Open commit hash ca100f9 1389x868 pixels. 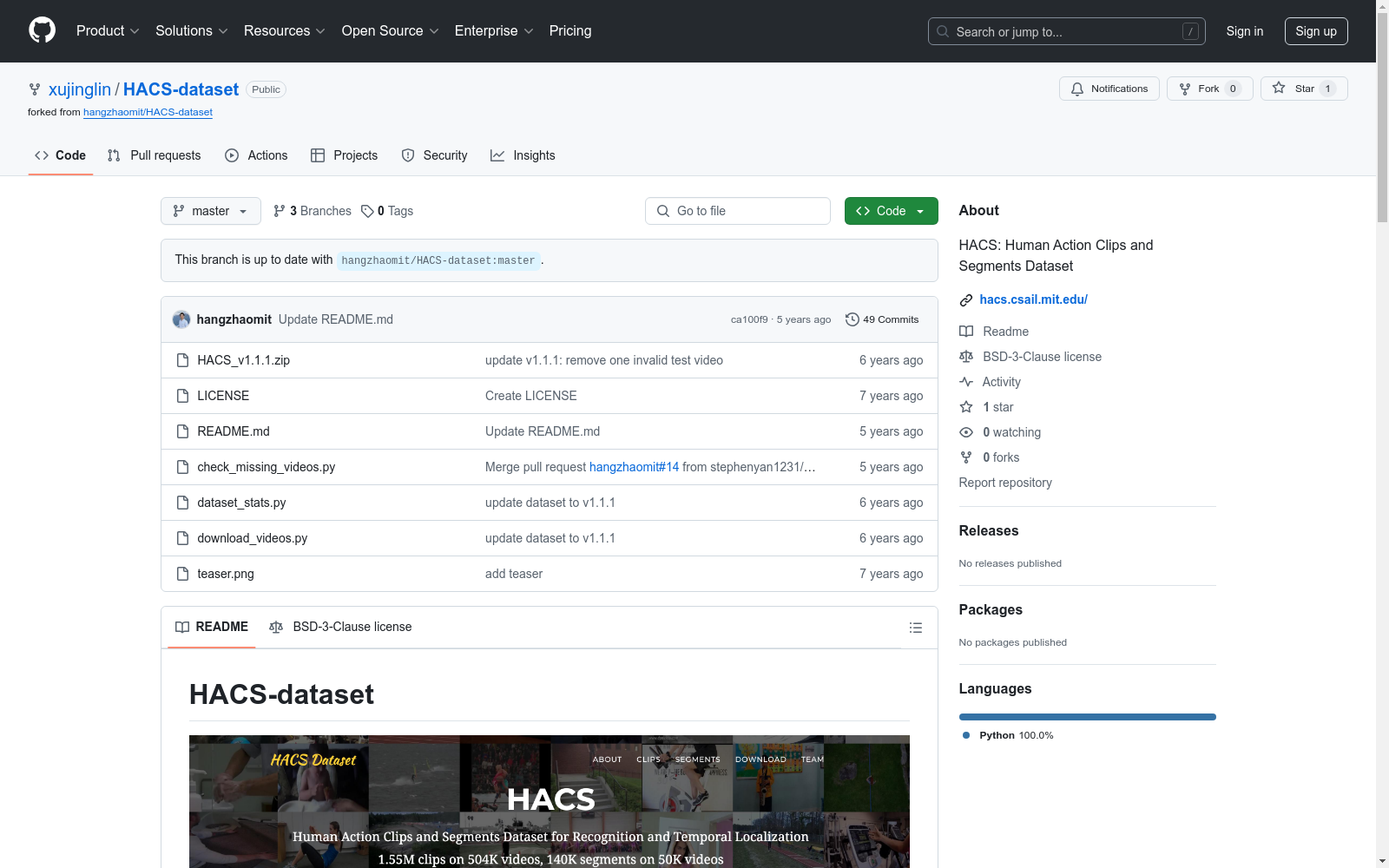tap(749, 319)
